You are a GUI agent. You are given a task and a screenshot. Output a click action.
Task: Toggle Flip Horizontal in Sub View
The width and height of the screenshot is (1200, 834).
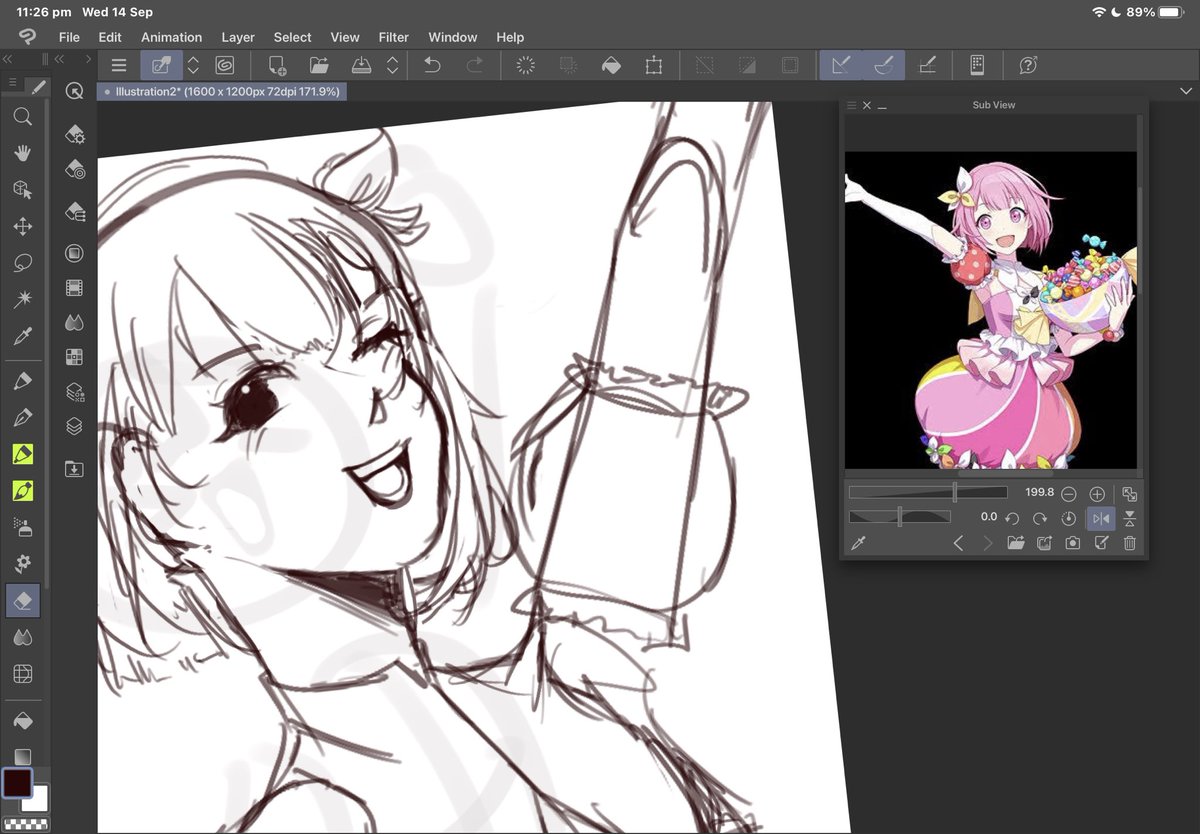point(1101,518)
